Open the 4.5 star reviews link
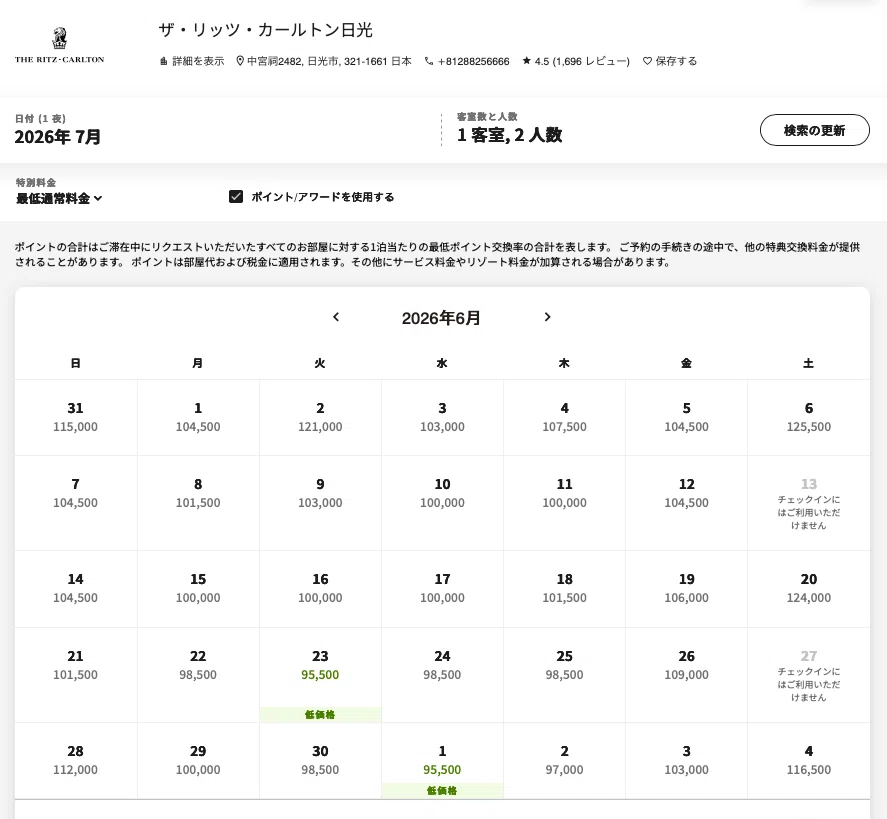 [576, 61]
